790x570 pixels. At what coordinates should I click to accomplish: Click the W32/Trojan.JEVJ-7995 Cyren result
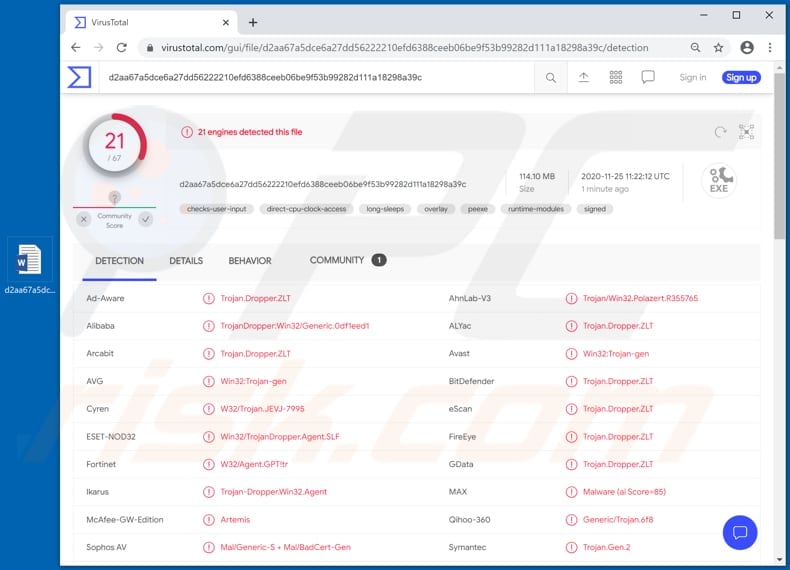tap(262, 409)
